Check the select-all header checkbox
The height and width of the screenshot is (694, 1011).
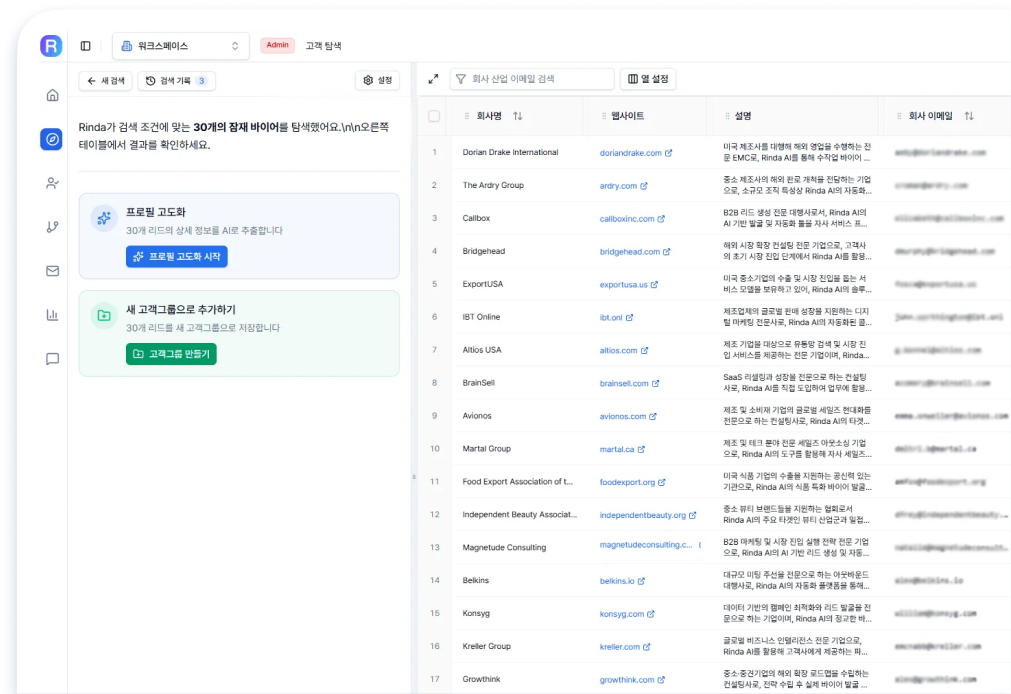pyautogui.click(x=434, y=116)
